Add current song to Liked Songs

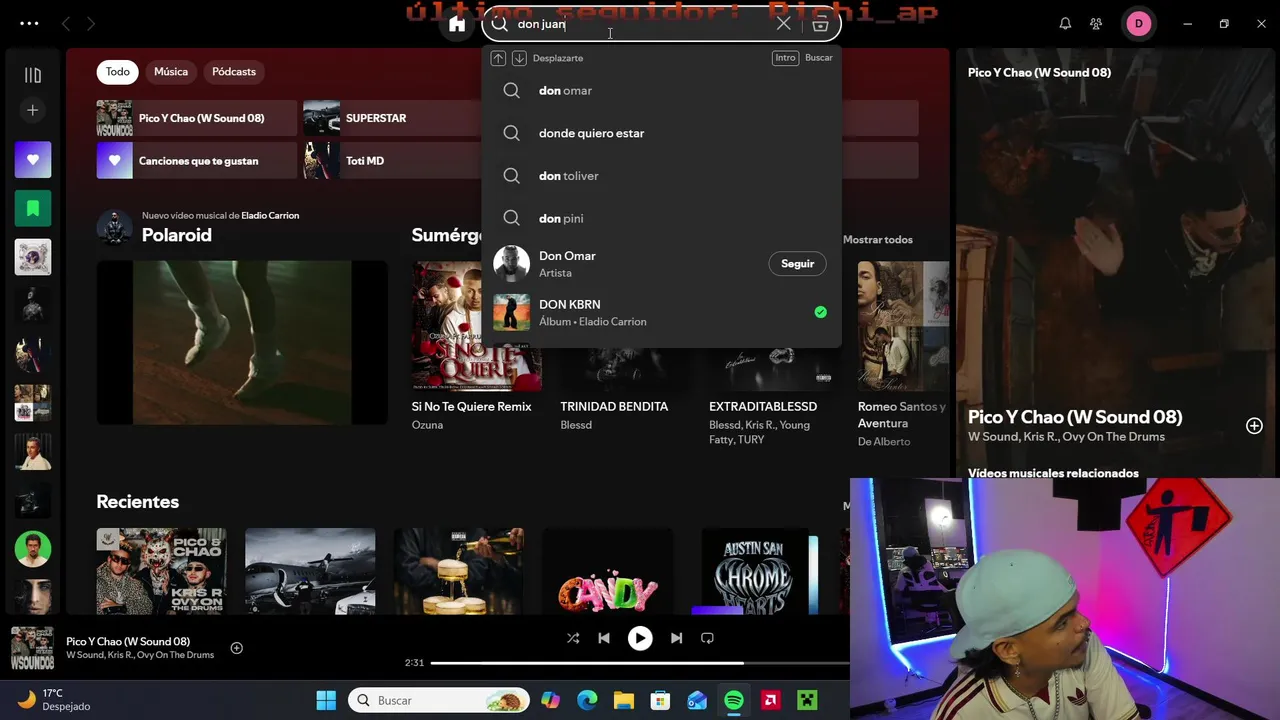tap(237, 648)
